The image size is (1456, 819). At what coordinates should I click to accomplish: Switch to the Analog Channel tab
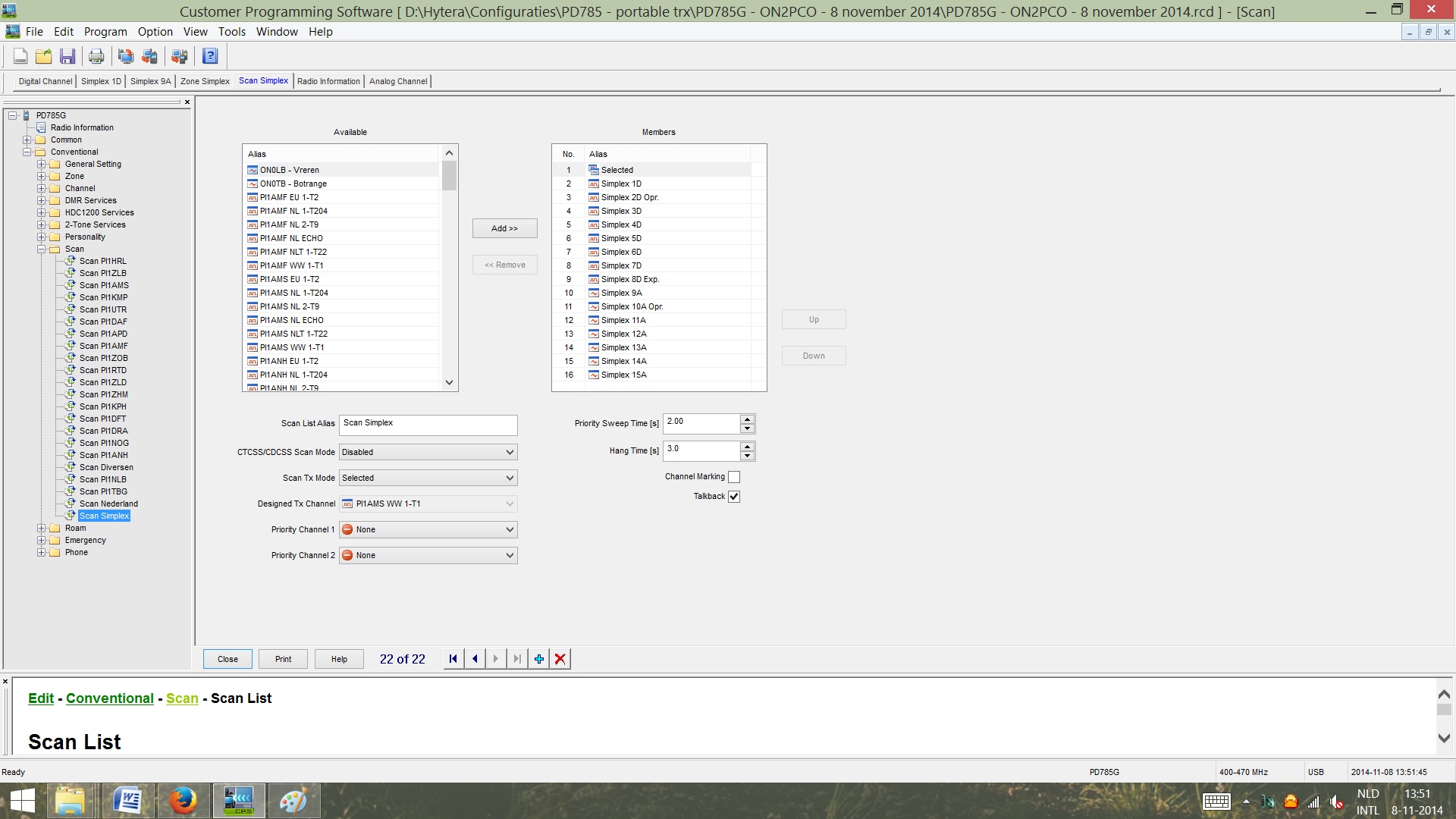coord(398,81)
